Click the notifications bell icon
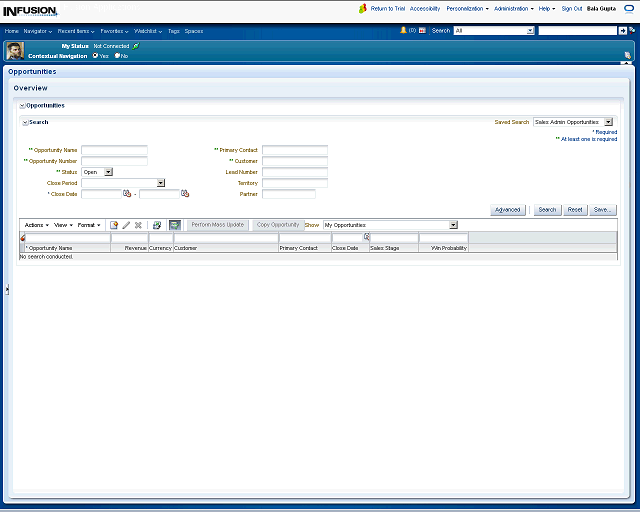The height and width of the screenshot is (512, 640). 403,31
